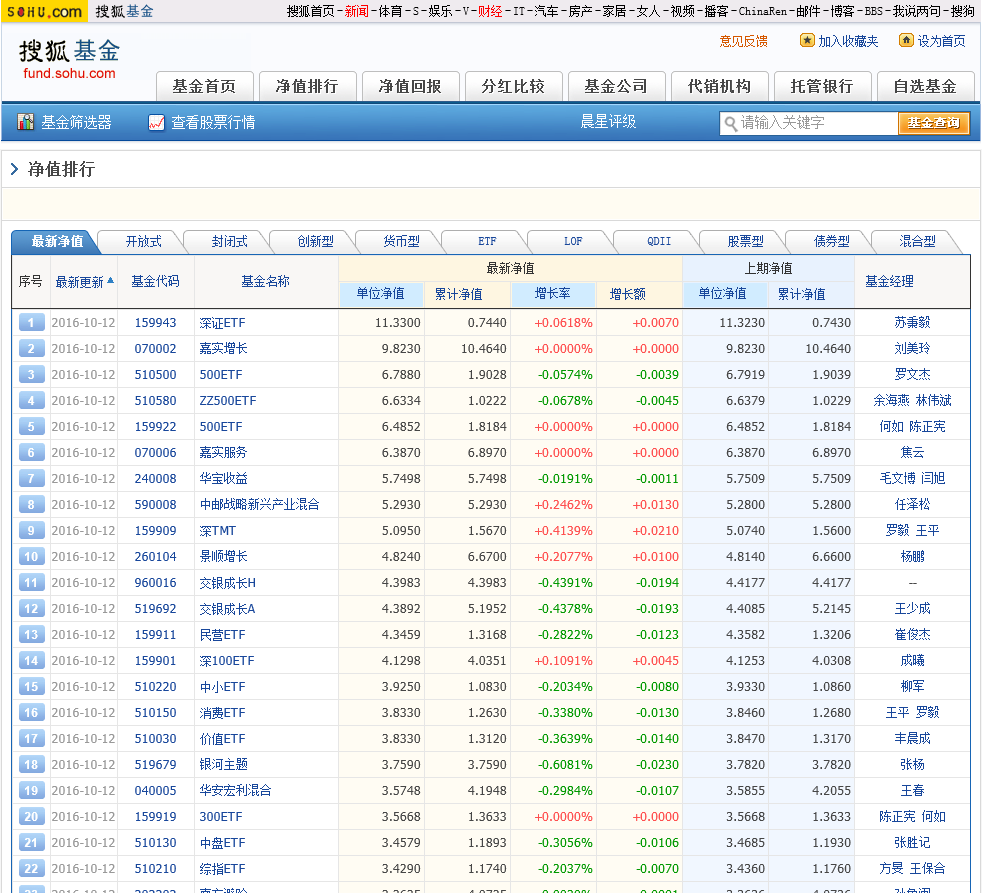Sort by 增长率 column header
The height and width of the screenshot is (893, 982).
[x=552, y=294]
